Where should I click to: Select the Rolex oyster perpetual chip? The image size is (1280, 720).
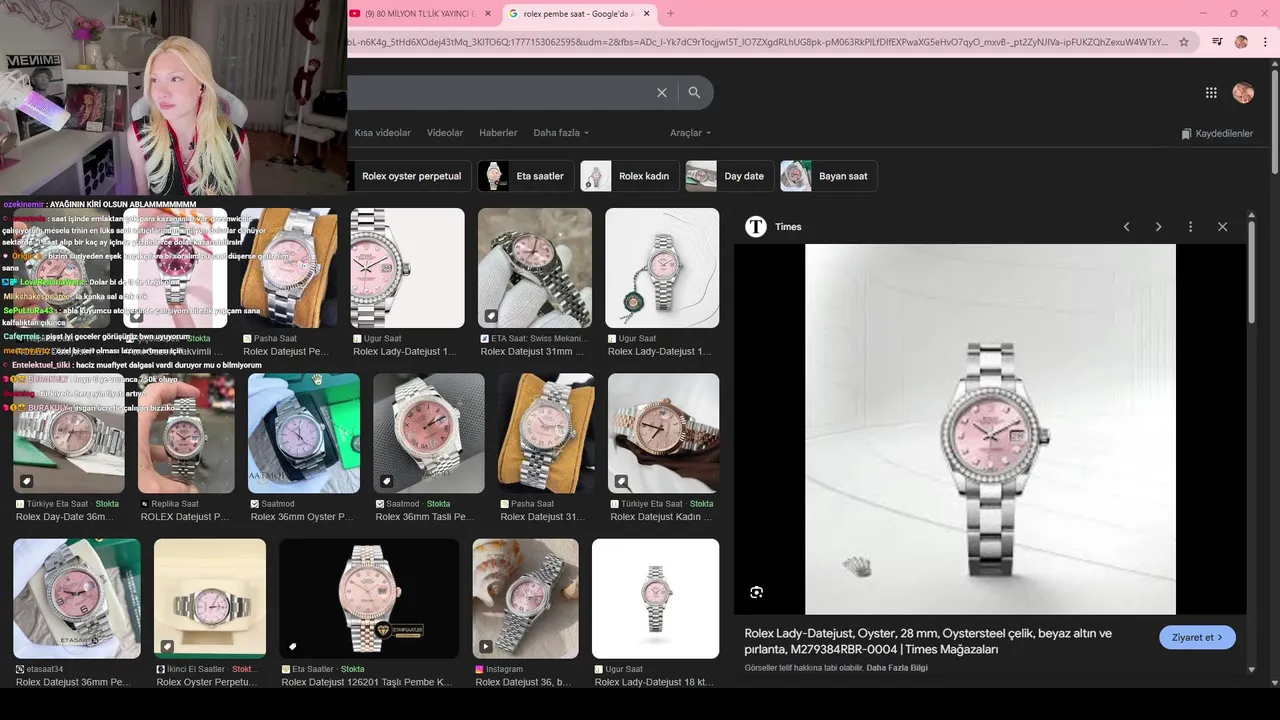410,176
